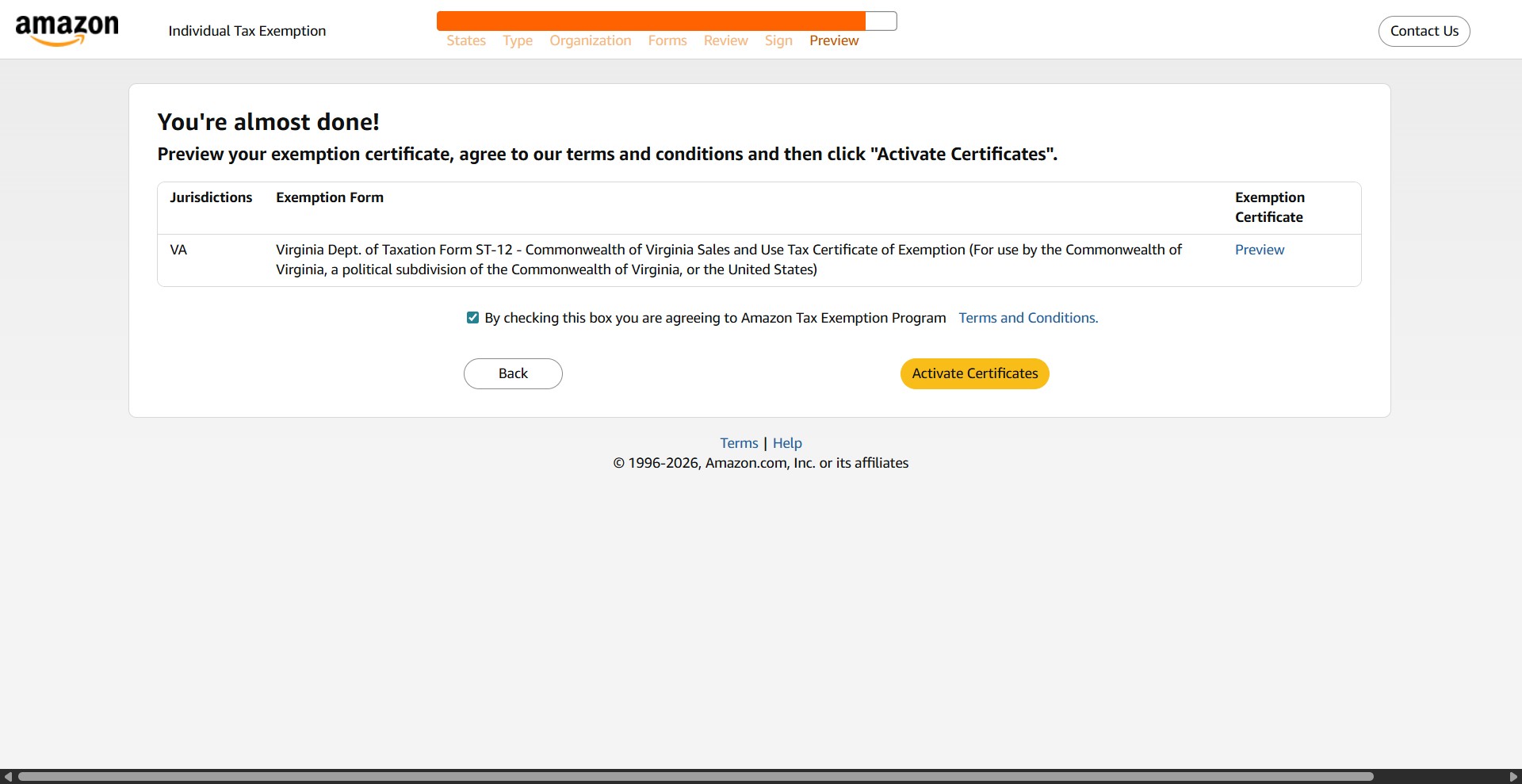1522x784 pixels.
Task: Go to the Organization step
Action: (x=590, y=40)
